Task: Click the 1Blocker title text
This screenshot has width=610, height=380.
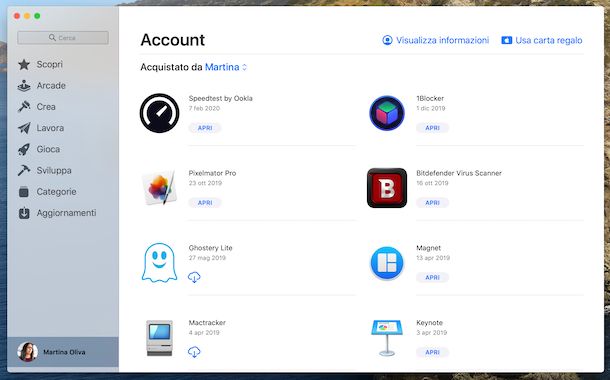Action: pyautogui.click(x=430, y=98)
